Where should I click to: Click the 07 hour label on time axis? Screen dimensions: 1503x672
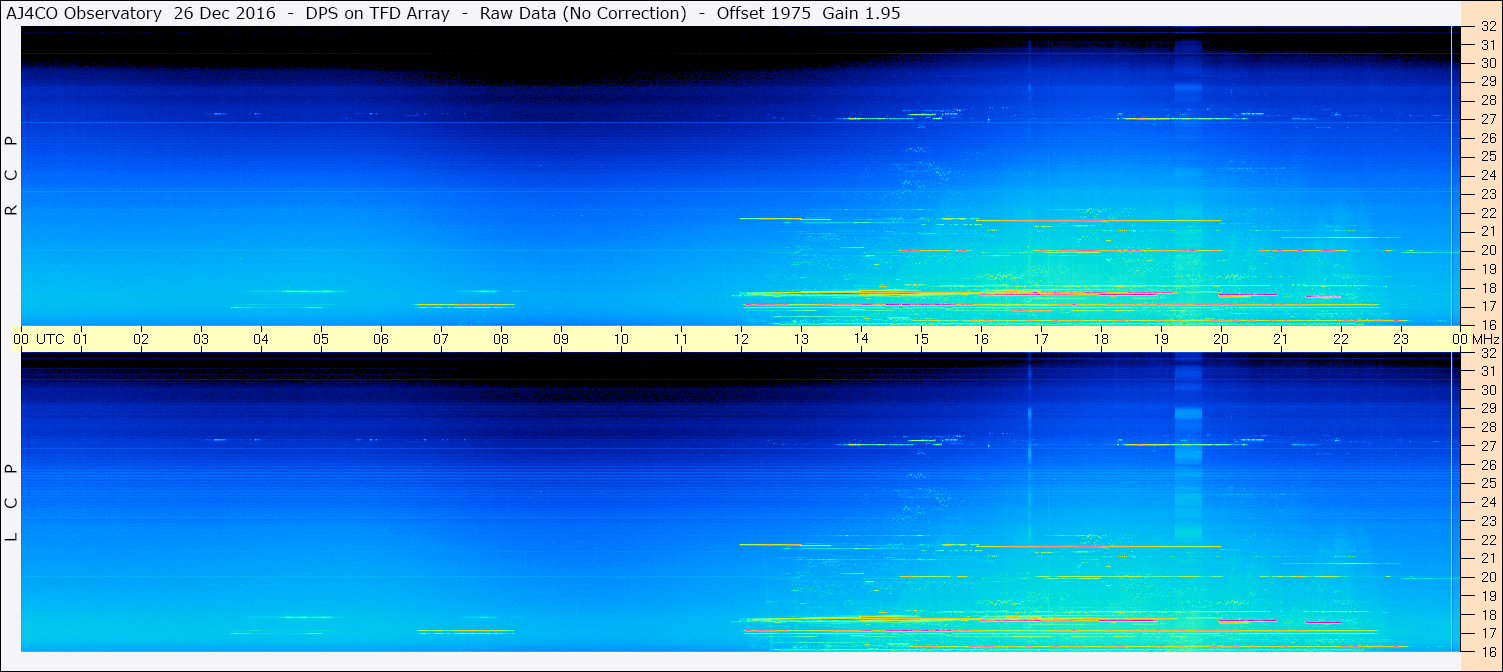[x=441, y=339]
